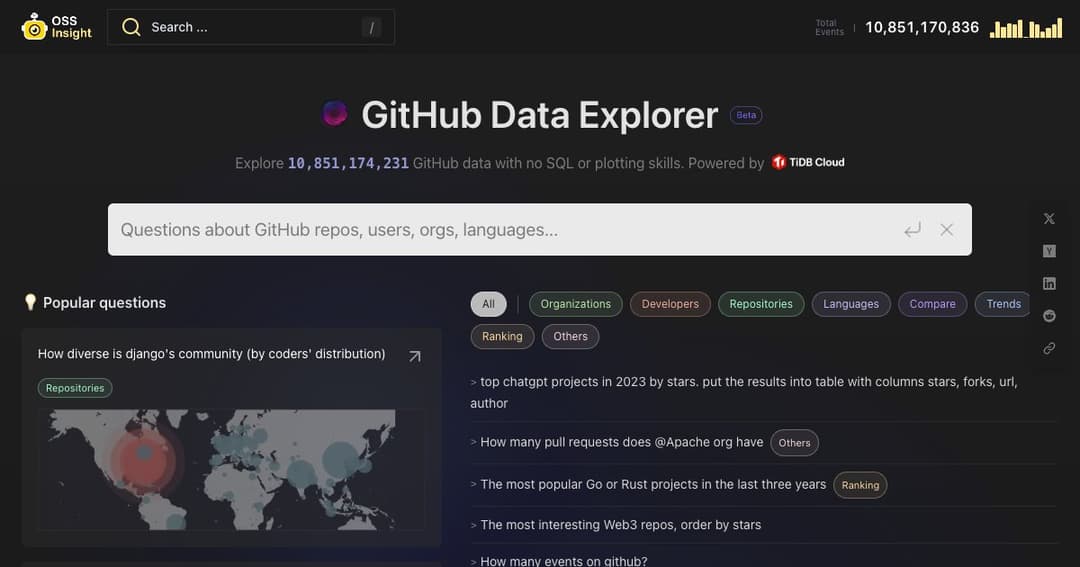Click the Total Events counter 10,851,170,836
The height and width of the screenshot is (567, 1080).
[x=922, y=28]
